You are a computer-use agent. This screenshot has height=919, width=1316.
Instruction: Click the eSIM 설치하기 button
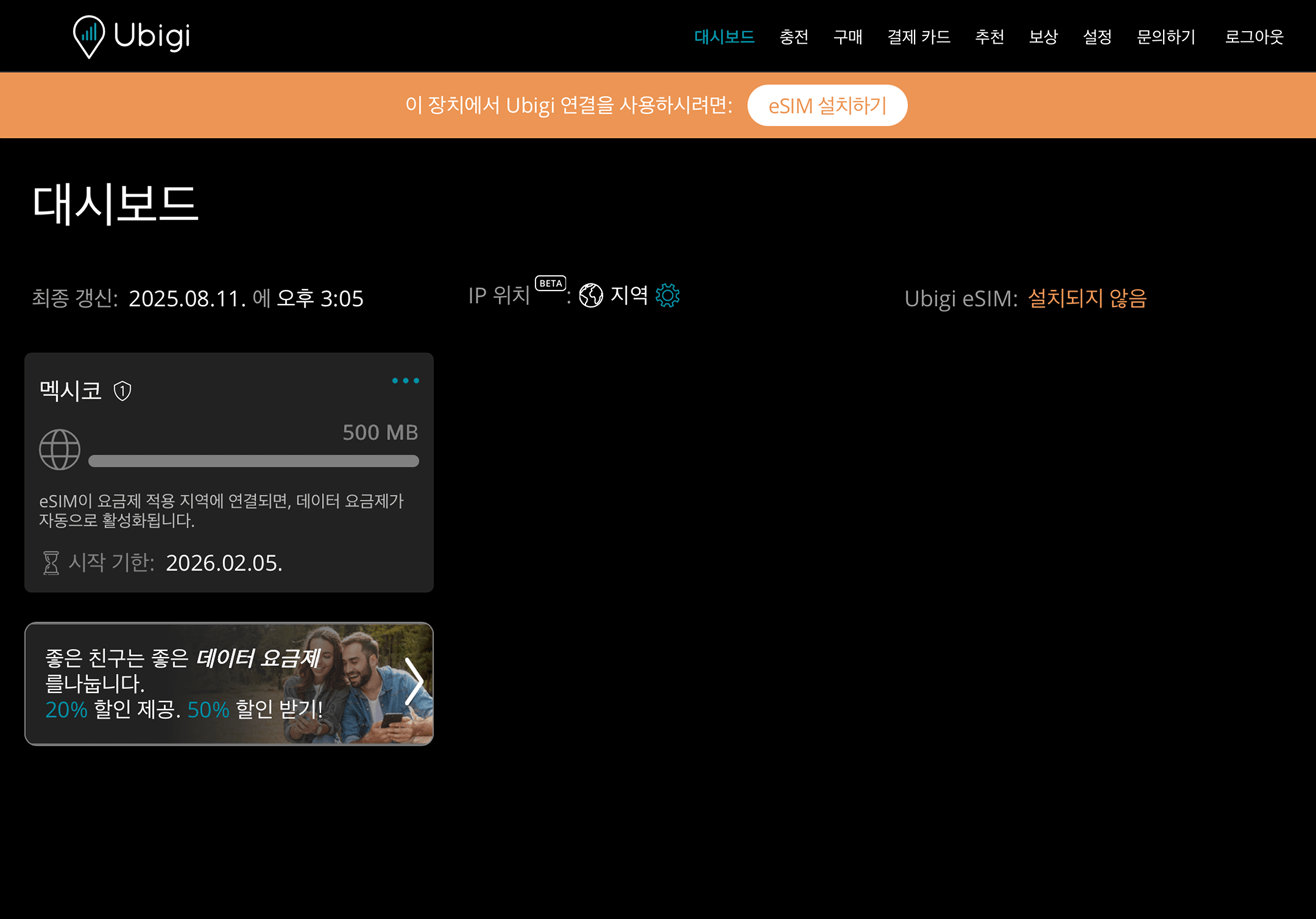[827, 105]
